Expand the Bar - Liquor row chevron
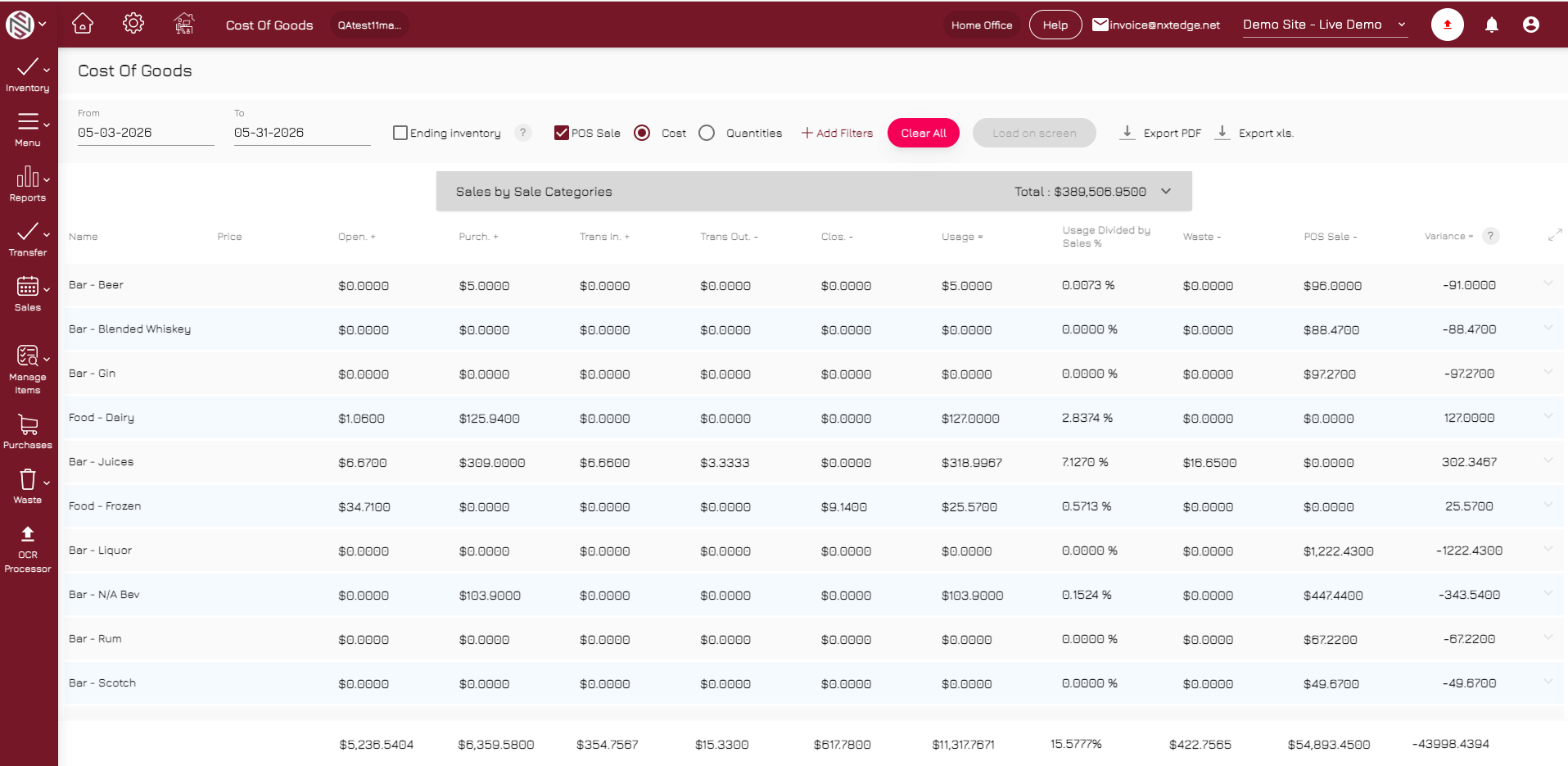Viewport: 1568px width, 766px height. point(1548,549)
